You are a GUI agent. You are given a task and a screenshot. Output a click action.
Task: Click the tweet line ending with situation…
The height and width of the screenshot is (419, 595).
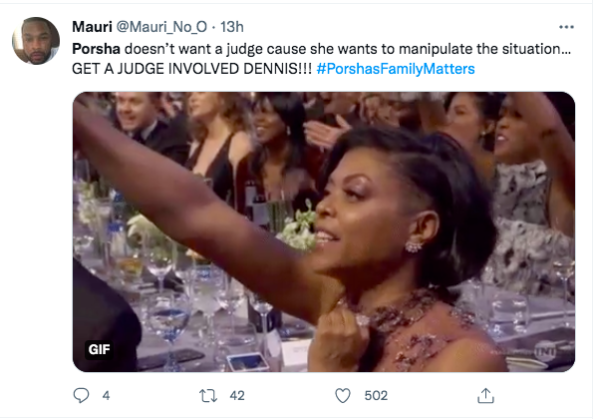[321, 49]
